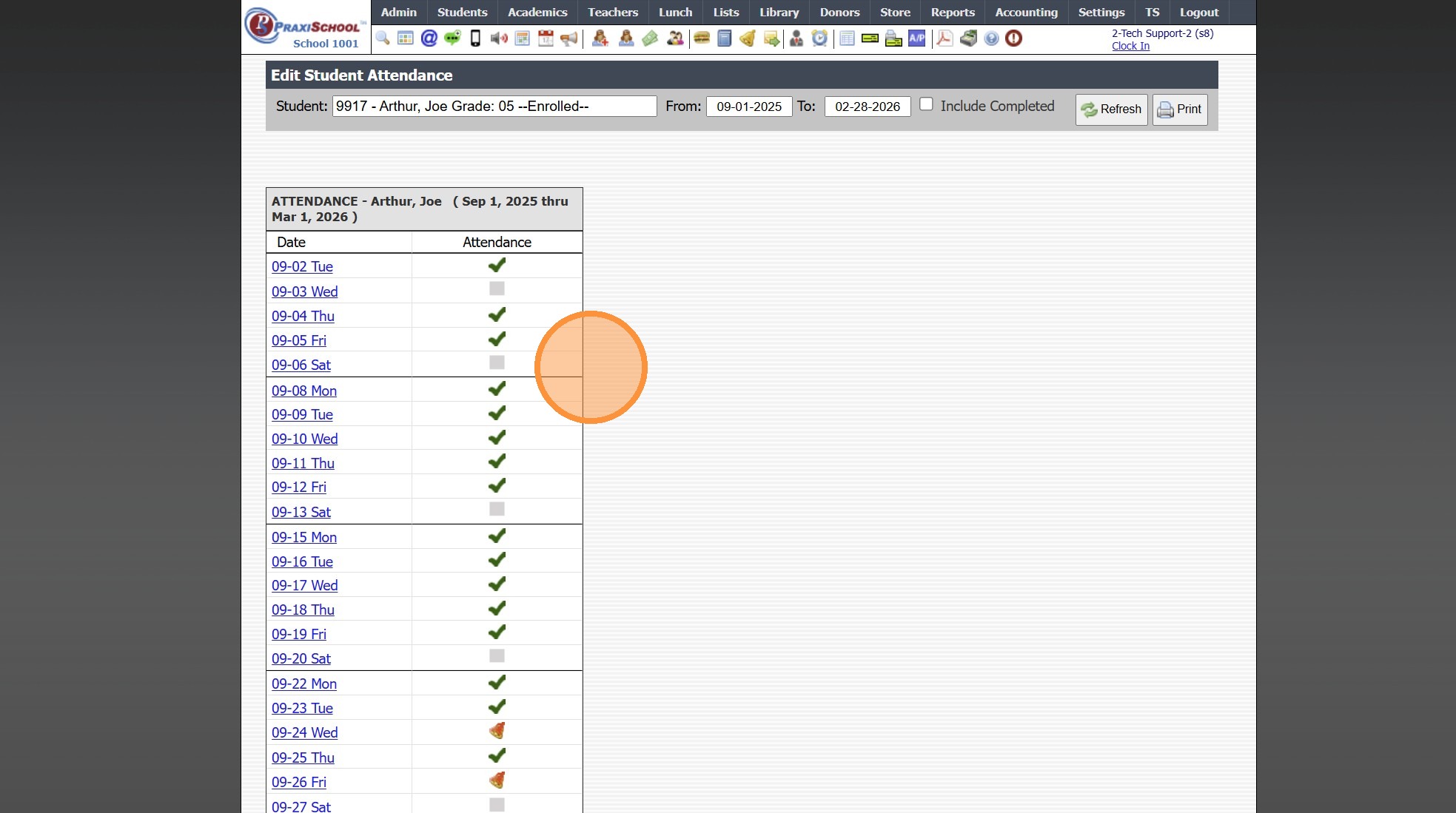Click the green chat bubble icon

452,38
